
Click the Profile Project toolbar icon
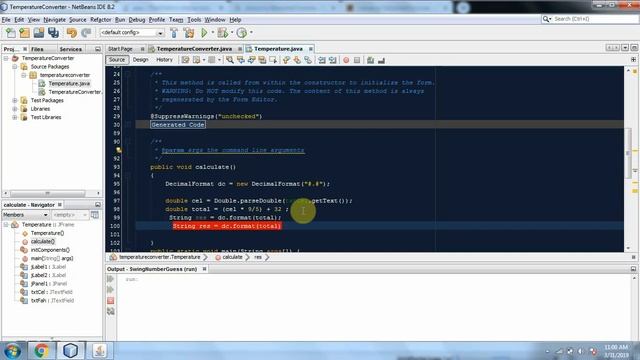tap(242, 33)
